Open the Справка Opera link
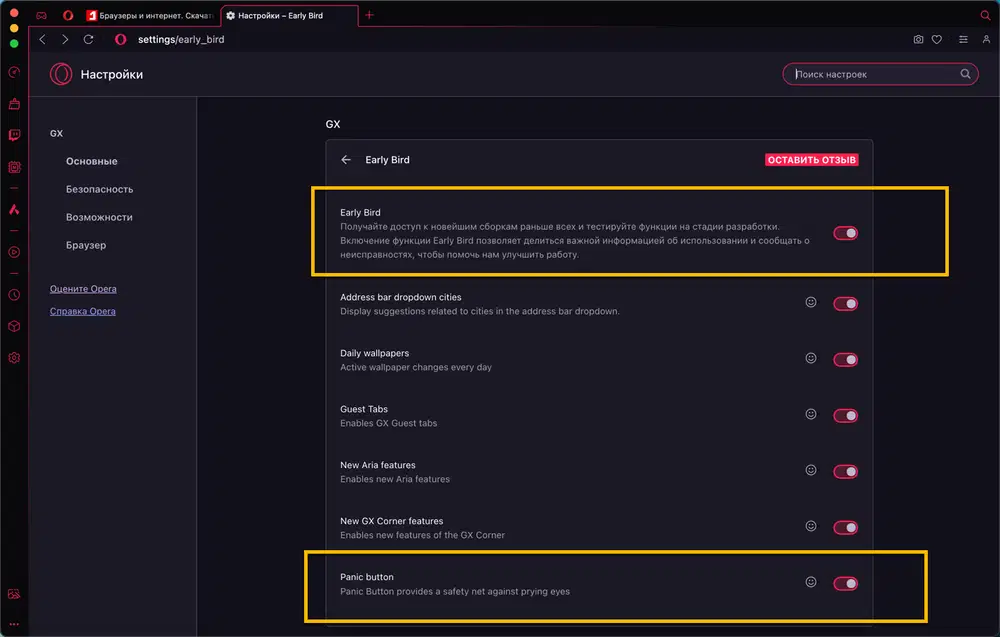Viewport: 1000px width, 637px height. (83, 311)
